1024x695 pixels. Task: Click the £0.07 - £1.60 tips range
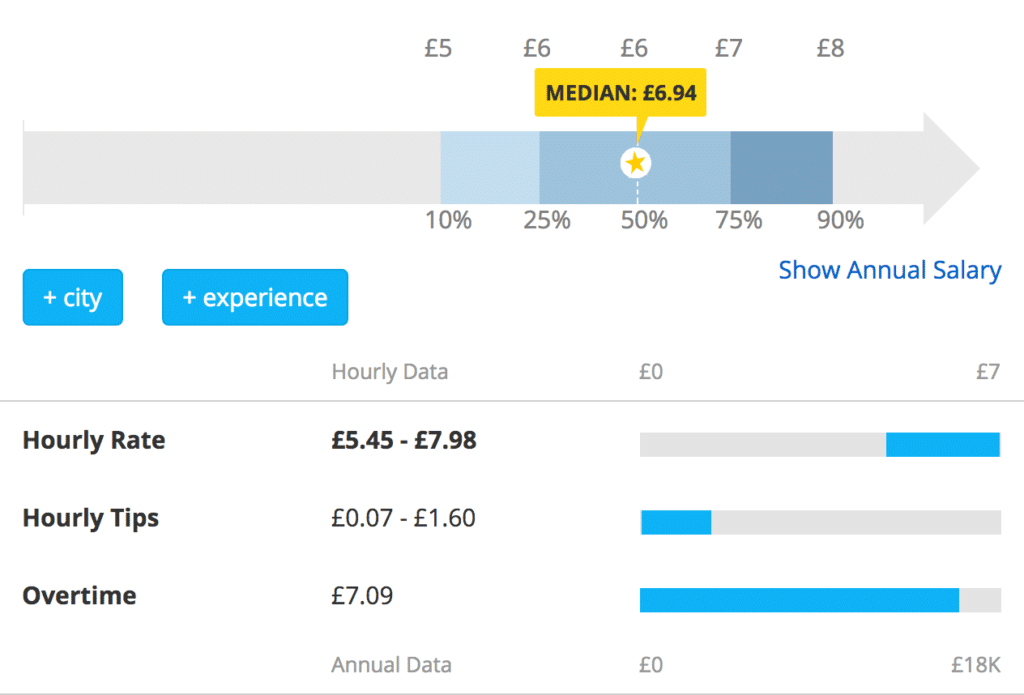pyautogui.click(x=404, y=519)
